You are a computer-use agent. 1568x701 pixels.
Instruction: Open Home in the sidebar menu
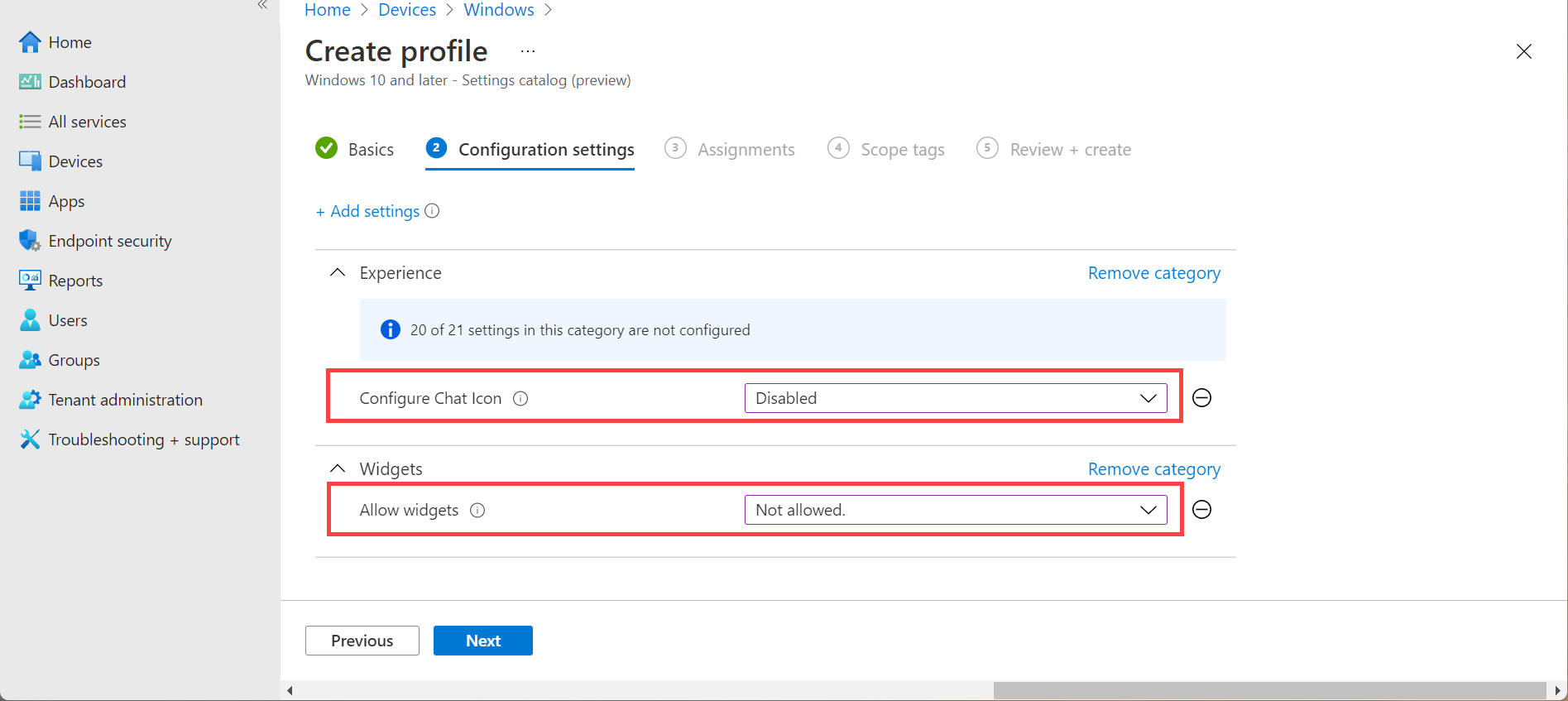pyautogui.click(x=70, y=42)
